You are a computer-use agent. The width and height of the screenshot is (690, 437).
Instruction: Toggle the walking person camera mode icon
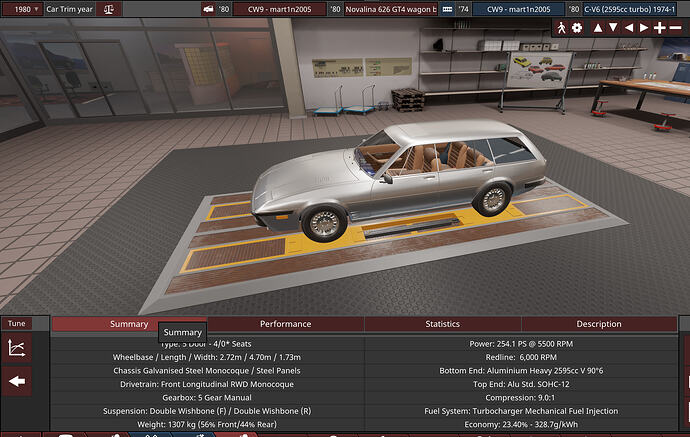(x=562, y=28)
